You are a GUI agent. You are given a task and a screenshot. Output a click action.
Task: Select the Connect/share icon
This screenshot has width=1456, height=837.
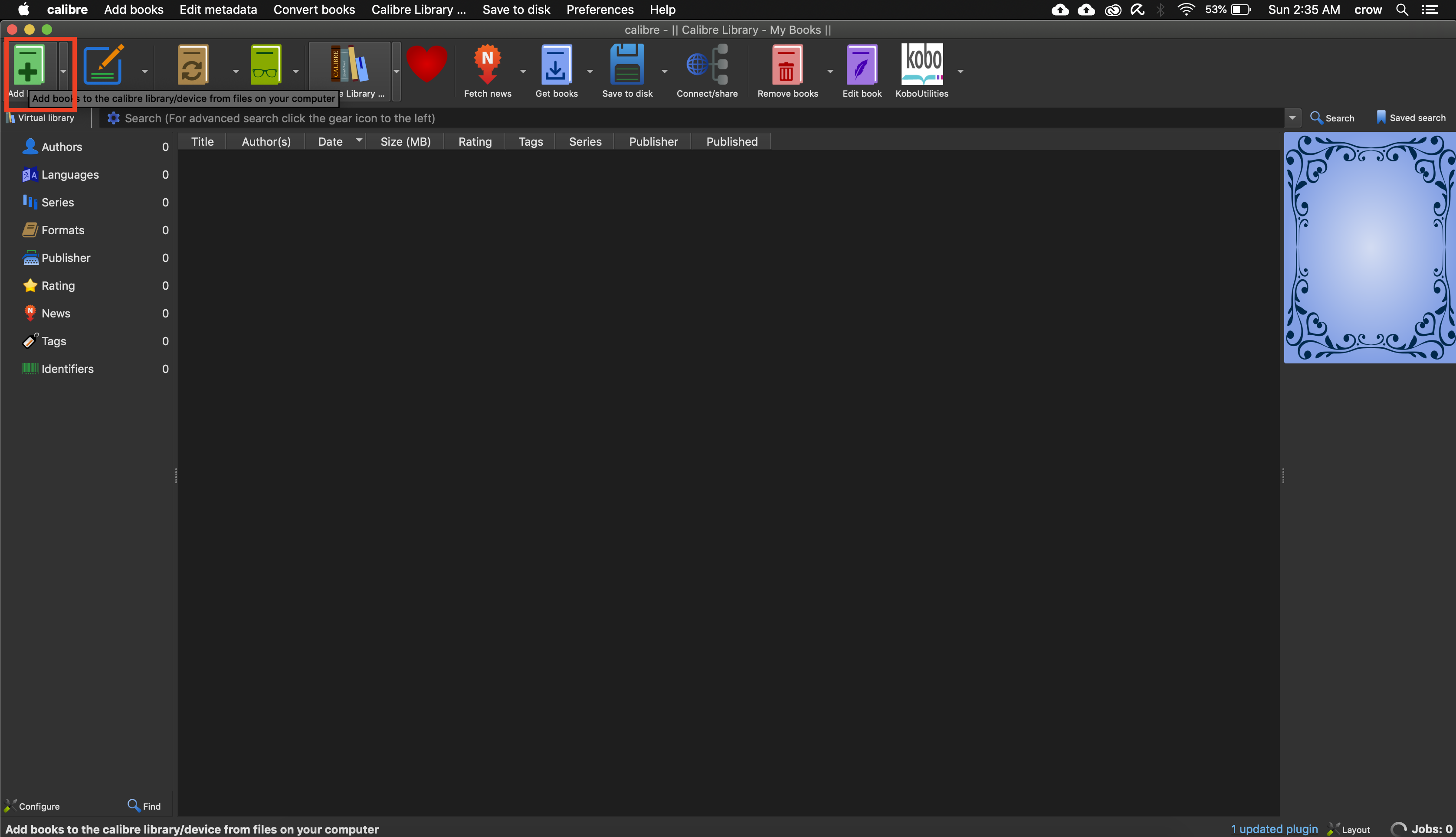click(706, 64)
